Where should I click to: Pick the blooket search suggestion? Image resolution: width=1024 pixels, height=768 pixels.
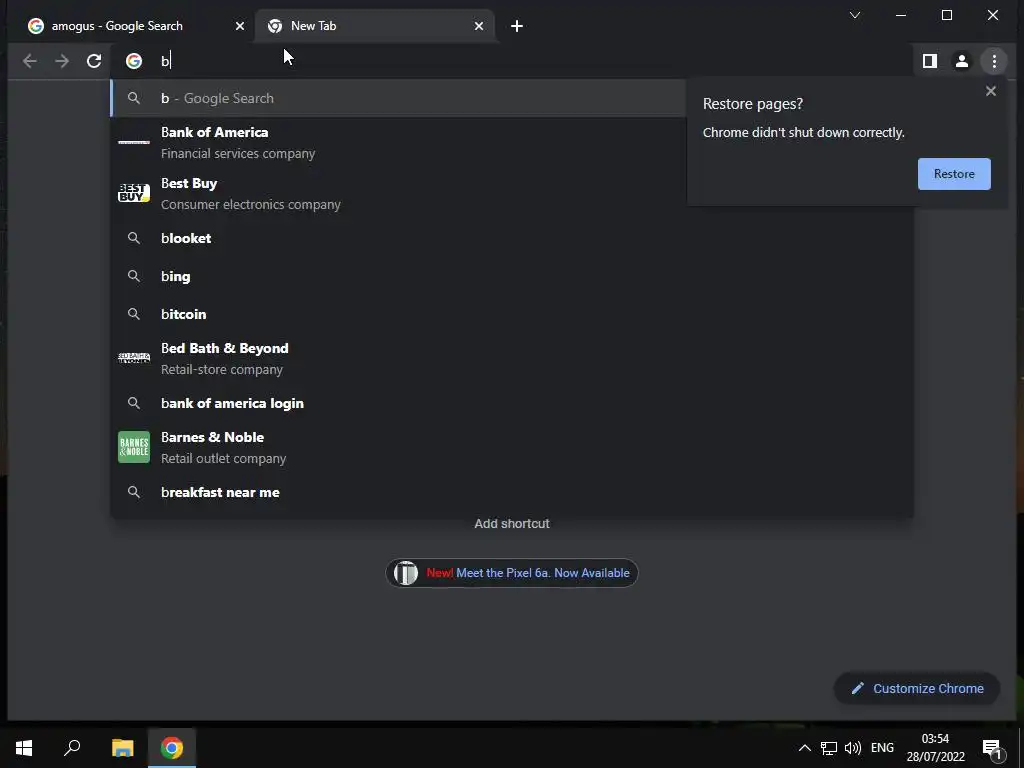click(512, 238)
